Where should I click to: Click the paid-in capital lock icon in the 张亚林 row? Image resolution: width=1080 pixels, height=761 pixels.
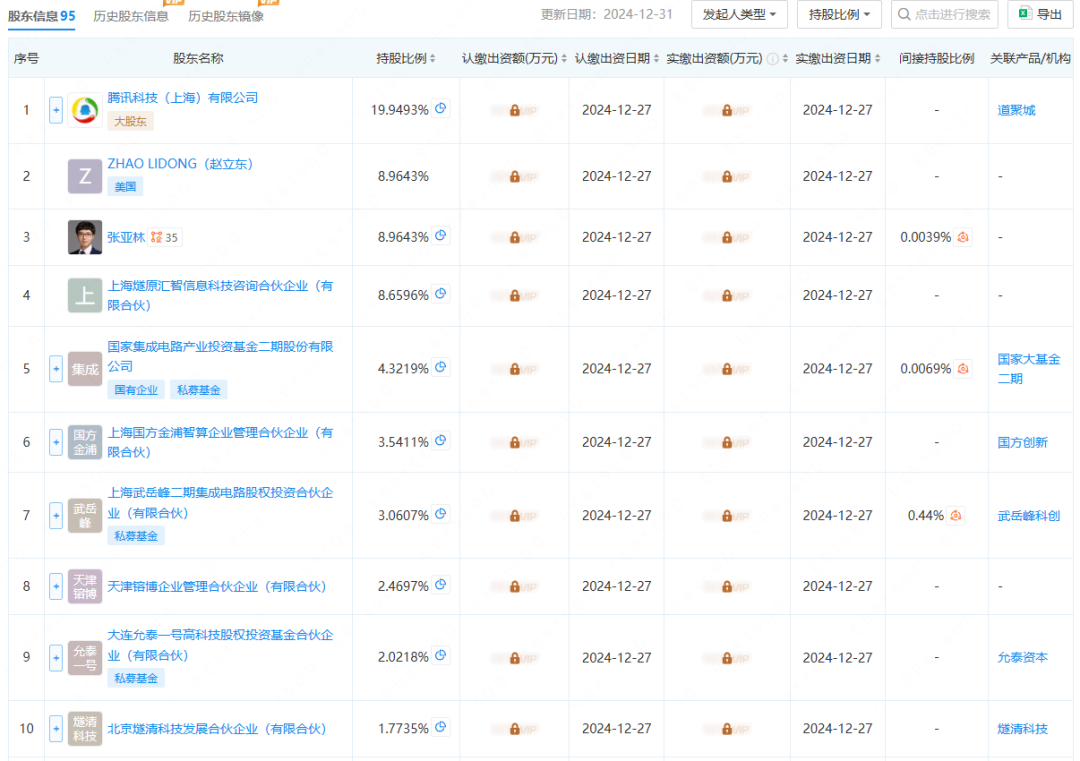coord(727,238)
